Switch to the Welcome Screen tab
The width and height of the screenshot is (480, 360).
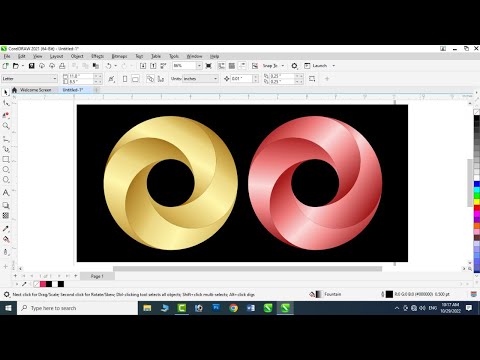pos(35,90)
